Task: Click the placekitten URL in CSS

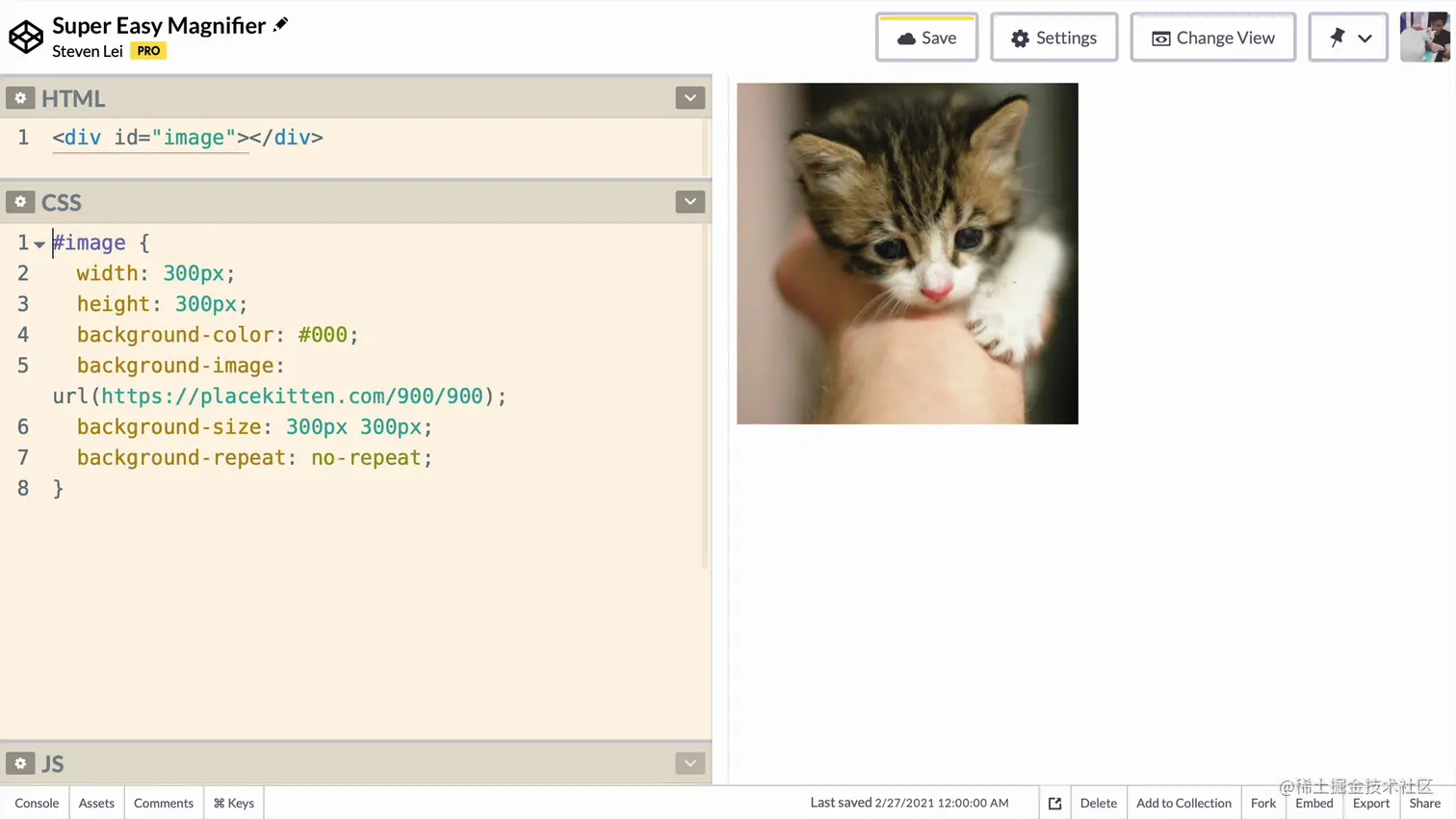Action: [292, 397]
